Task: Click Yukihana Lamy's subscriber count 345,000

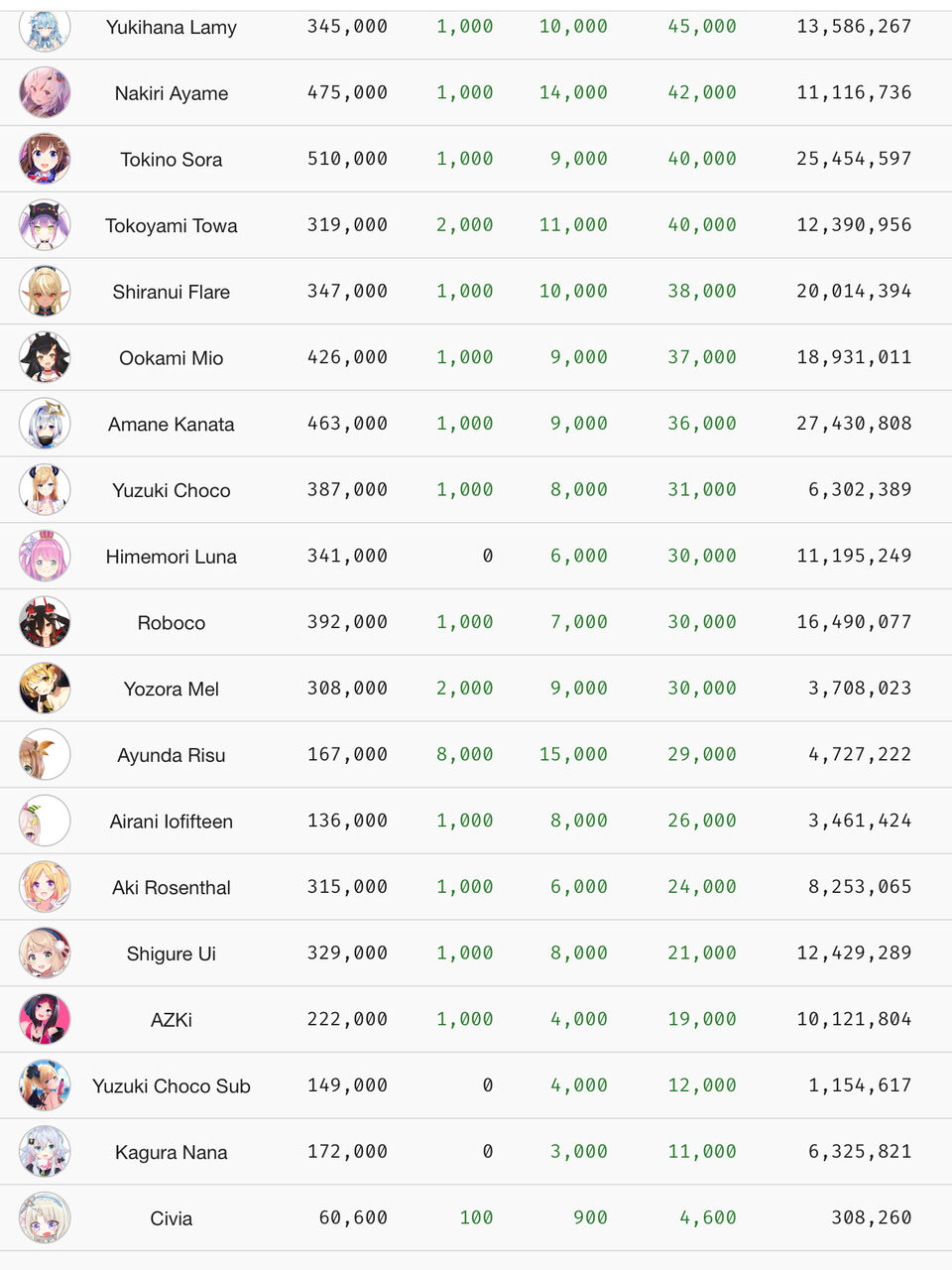Action: [347, 27]
